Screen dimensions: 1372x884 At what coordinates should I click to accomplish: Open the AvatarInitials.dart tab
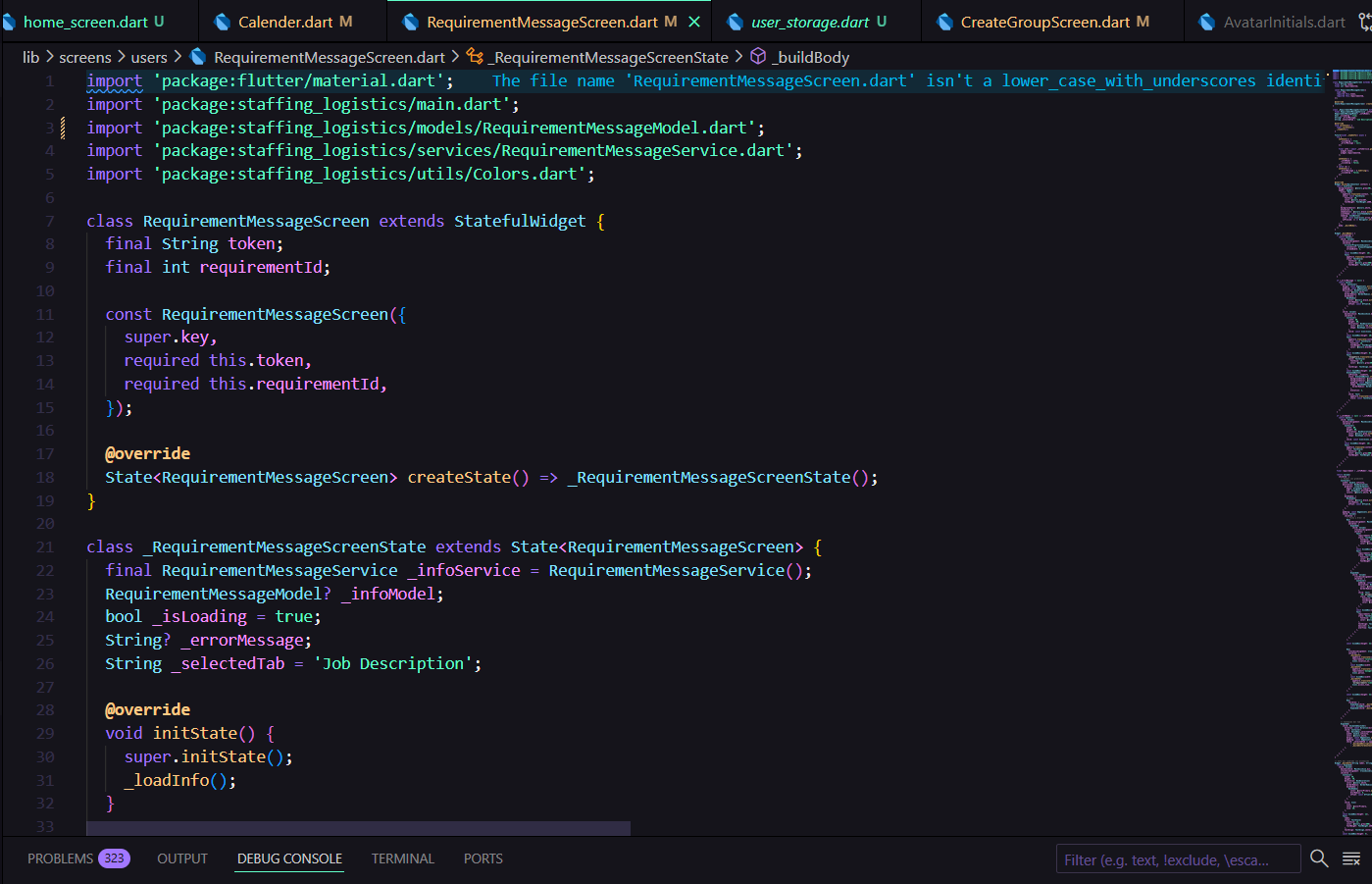click(x=1284, y=22)
